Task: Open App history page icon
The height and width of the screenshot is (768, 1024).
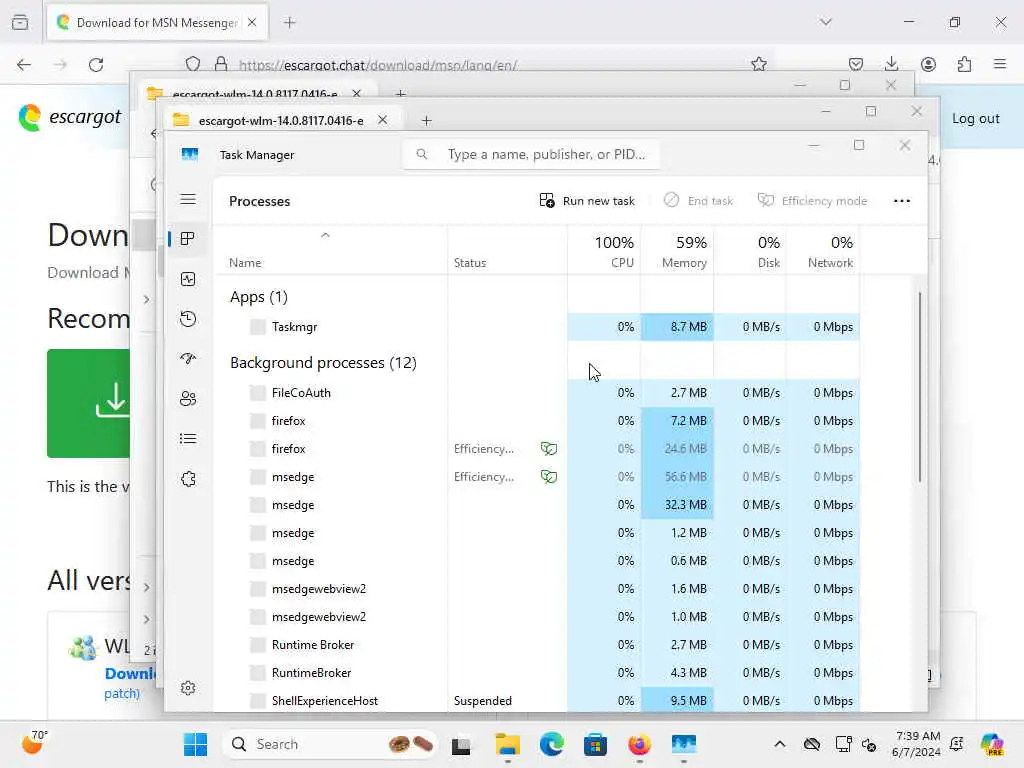Action: point(188,319)
